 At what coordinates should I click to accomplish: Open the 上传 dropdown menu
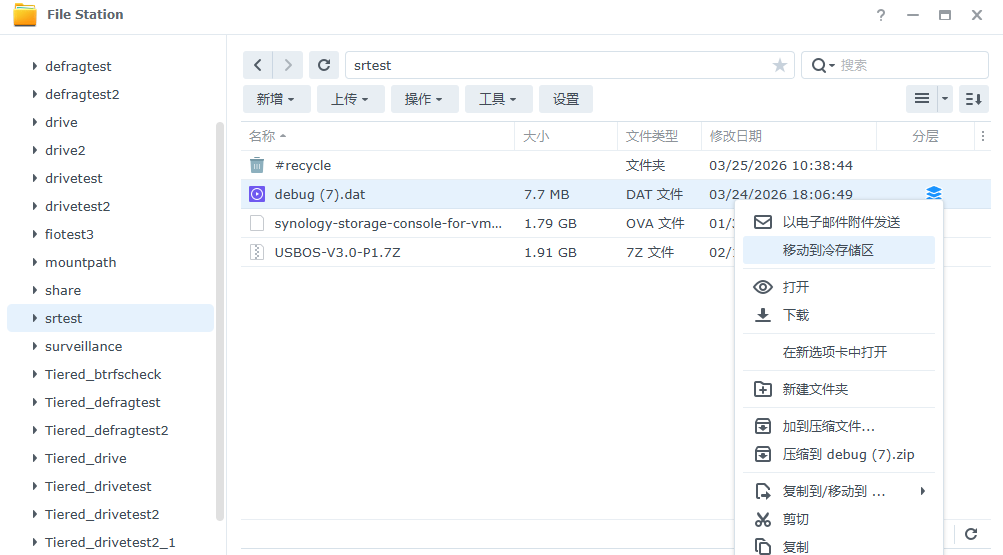[350, 99]
